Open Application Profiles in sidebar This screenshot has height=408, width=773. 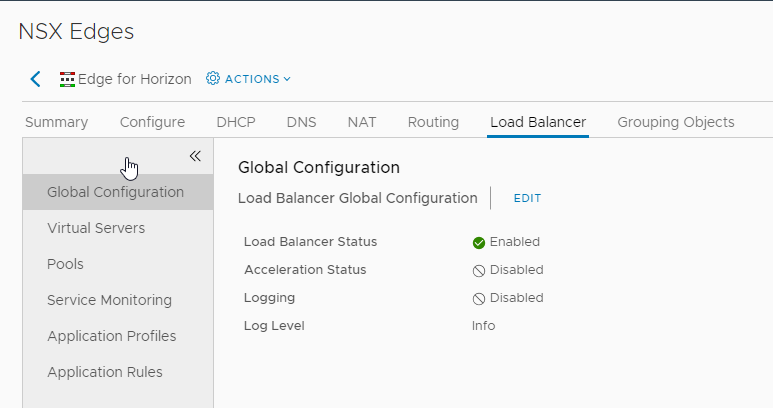[118, 336]
